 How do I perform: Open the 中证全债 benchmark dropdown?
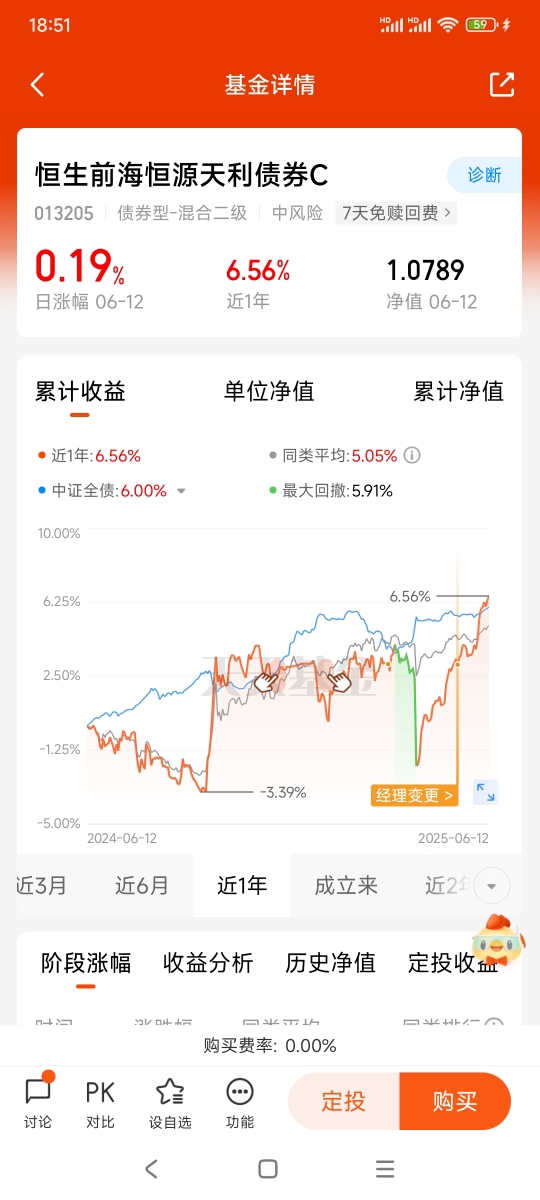pyautogui.click(x=181, y=491)
